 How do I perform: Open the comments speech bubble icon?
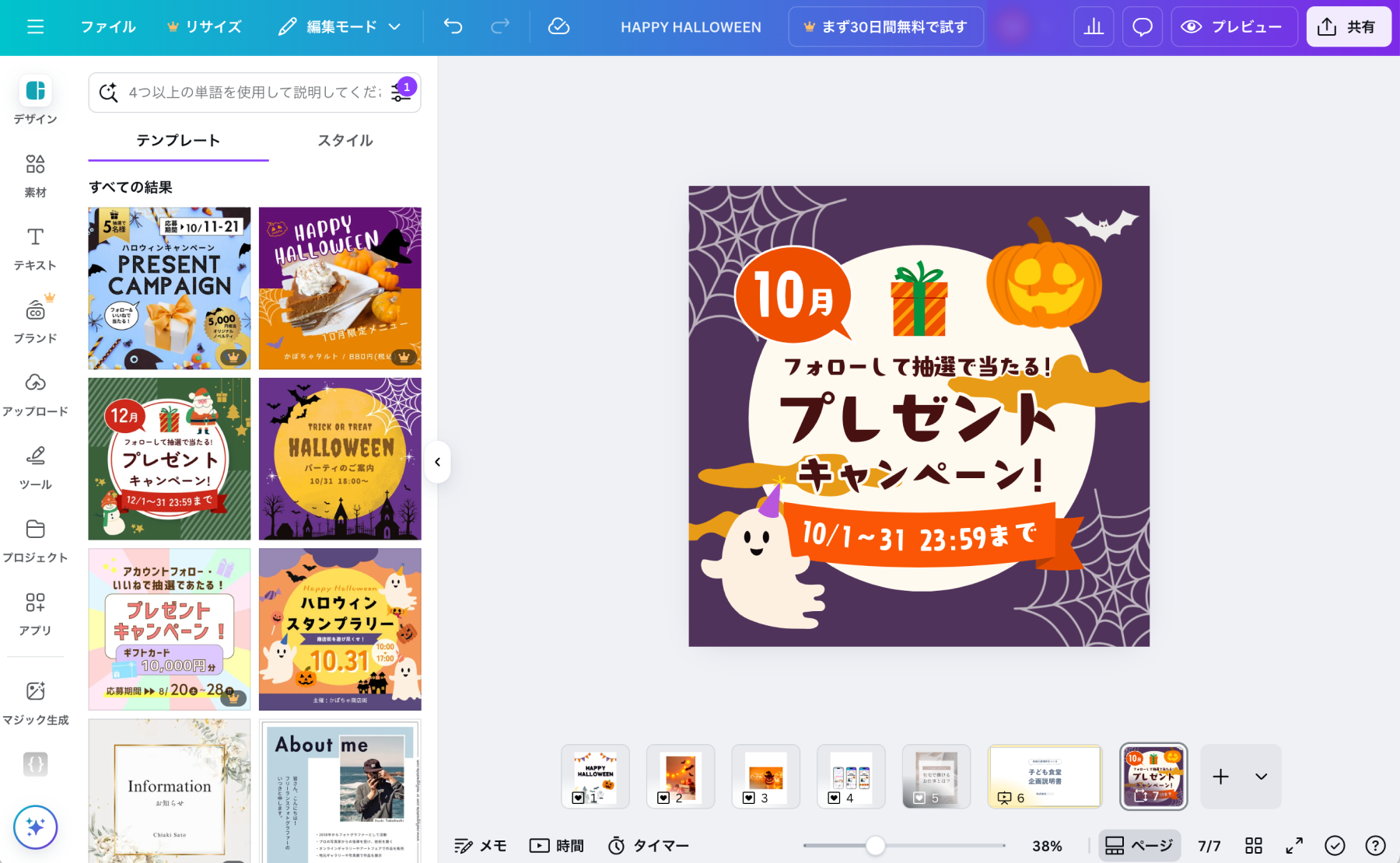tap(1142, 27)
